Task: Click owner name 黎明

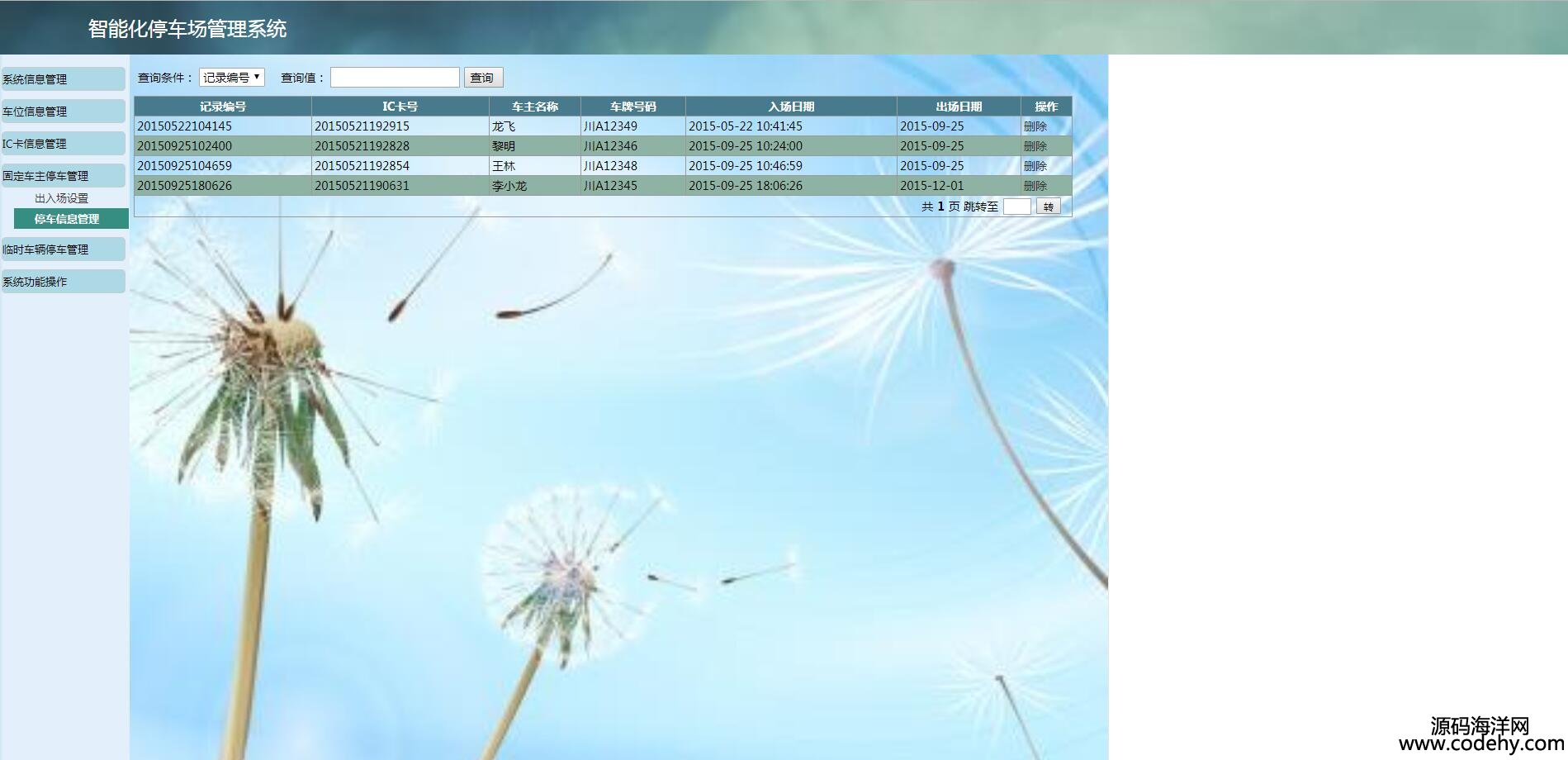Action: [504, 146]
